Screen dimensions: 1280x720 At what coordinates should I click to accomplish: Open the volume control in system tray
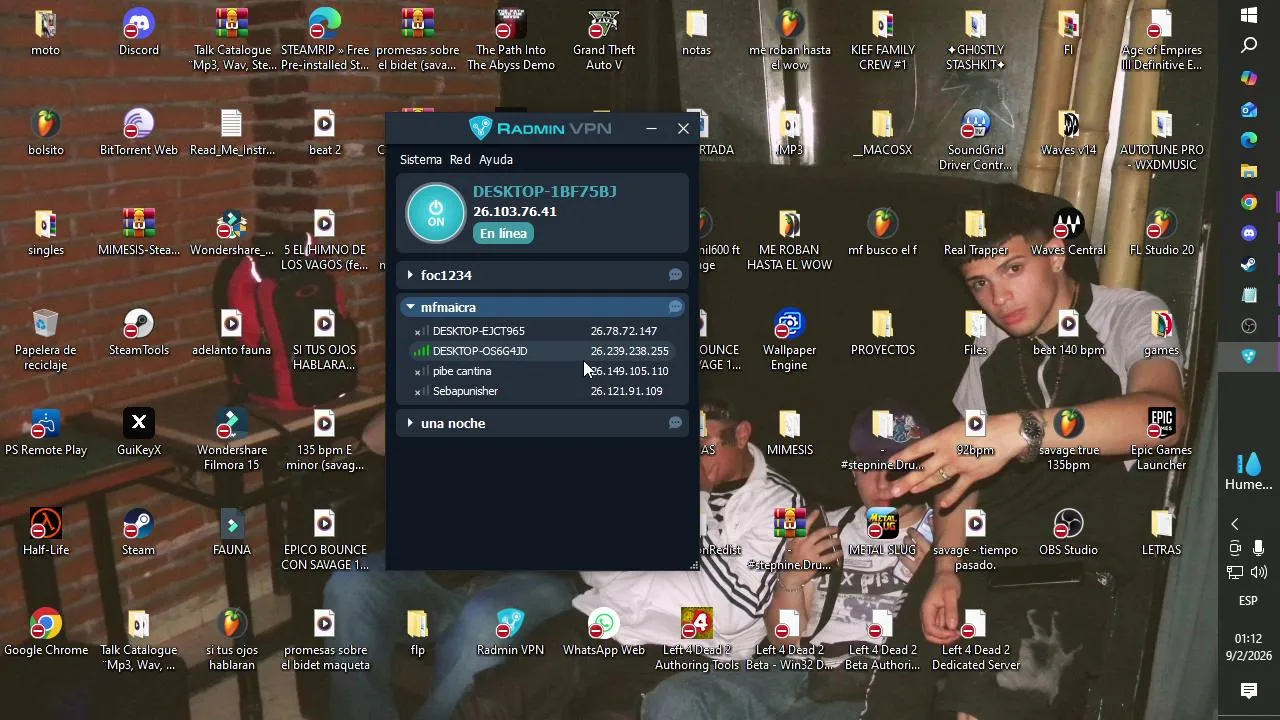1259,572
